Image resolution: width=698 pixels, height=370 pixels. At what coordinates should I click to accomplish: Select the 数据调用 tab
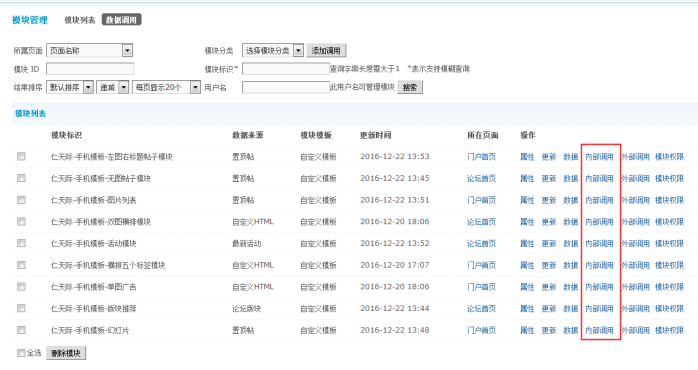click(x=122, y=20)
